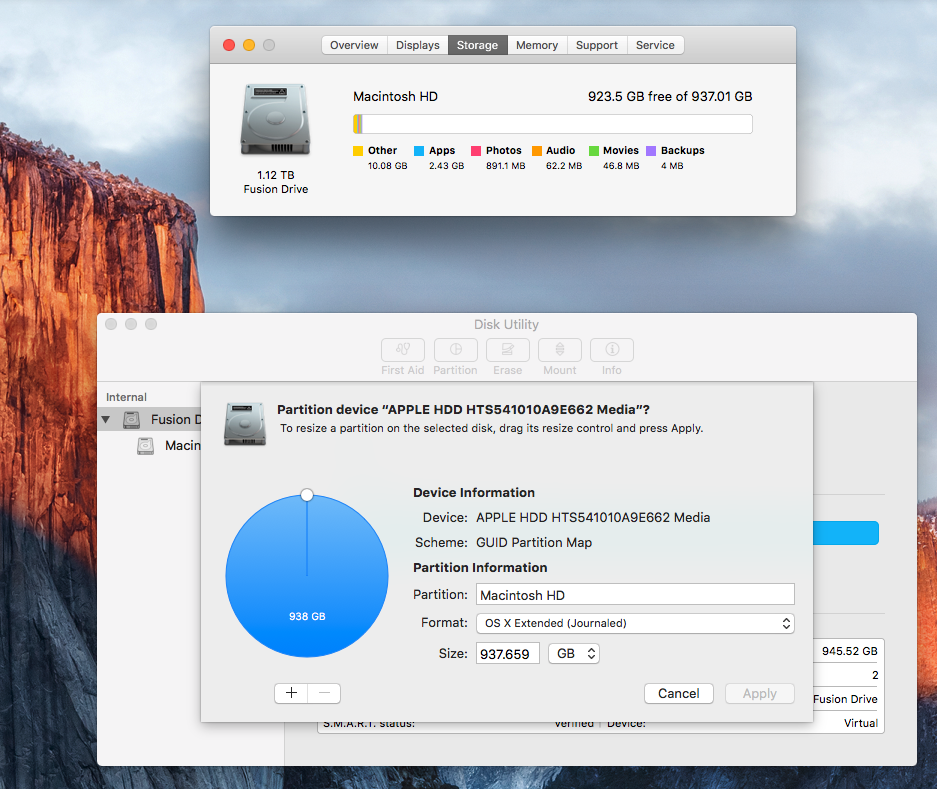Open the Service tab
This screenshot has width=937, height=789.
point(656,45)
